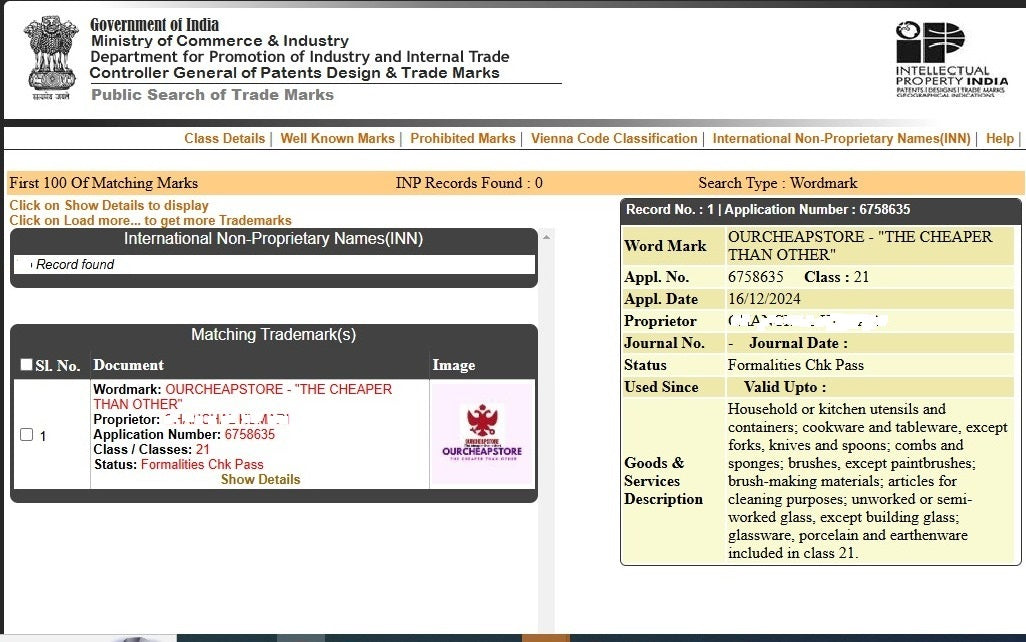Click the Help link
This screenshot has height=642, width=1026.
[999, 139]
